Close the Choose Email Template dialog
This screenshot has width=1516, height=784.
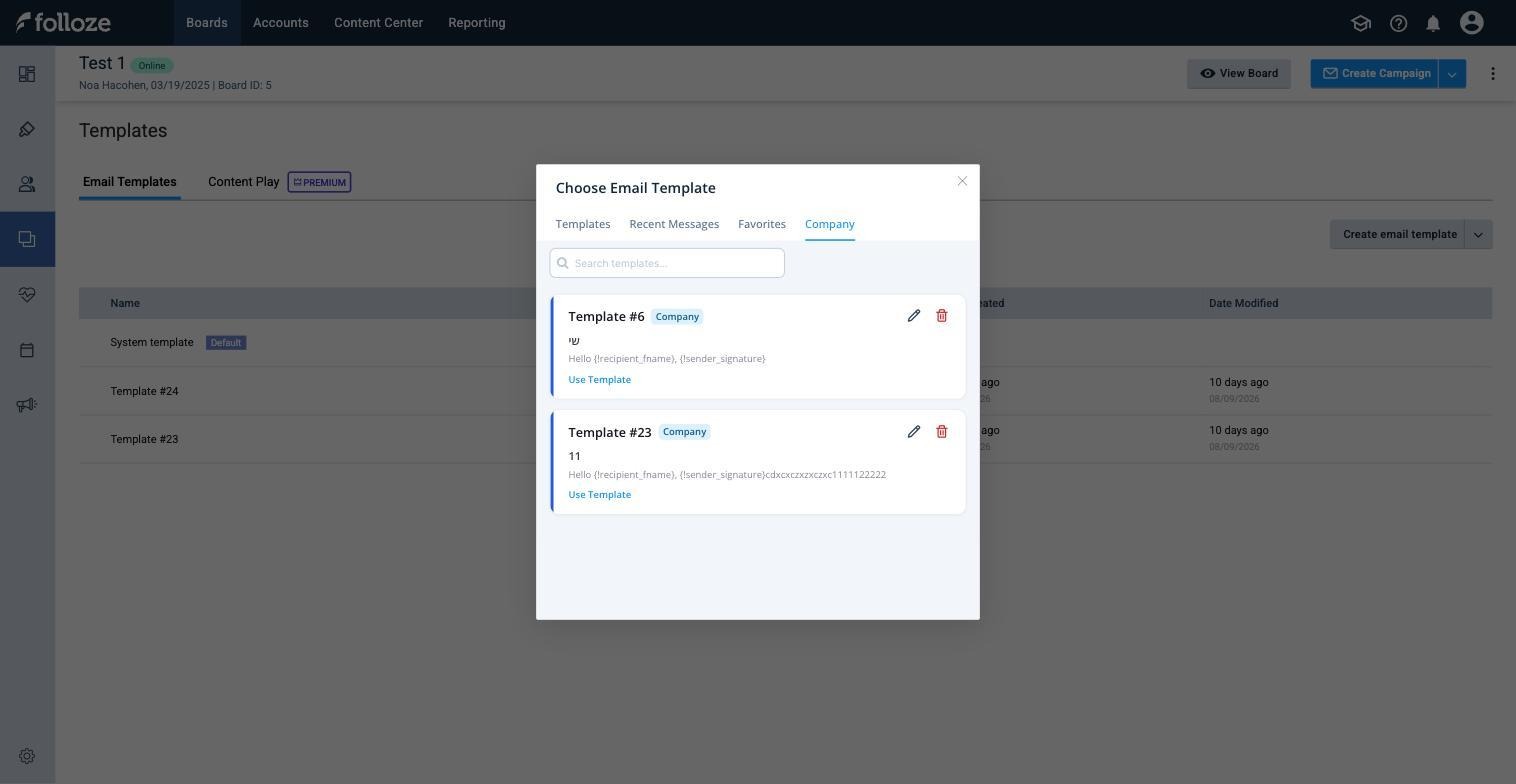(962, 181)
